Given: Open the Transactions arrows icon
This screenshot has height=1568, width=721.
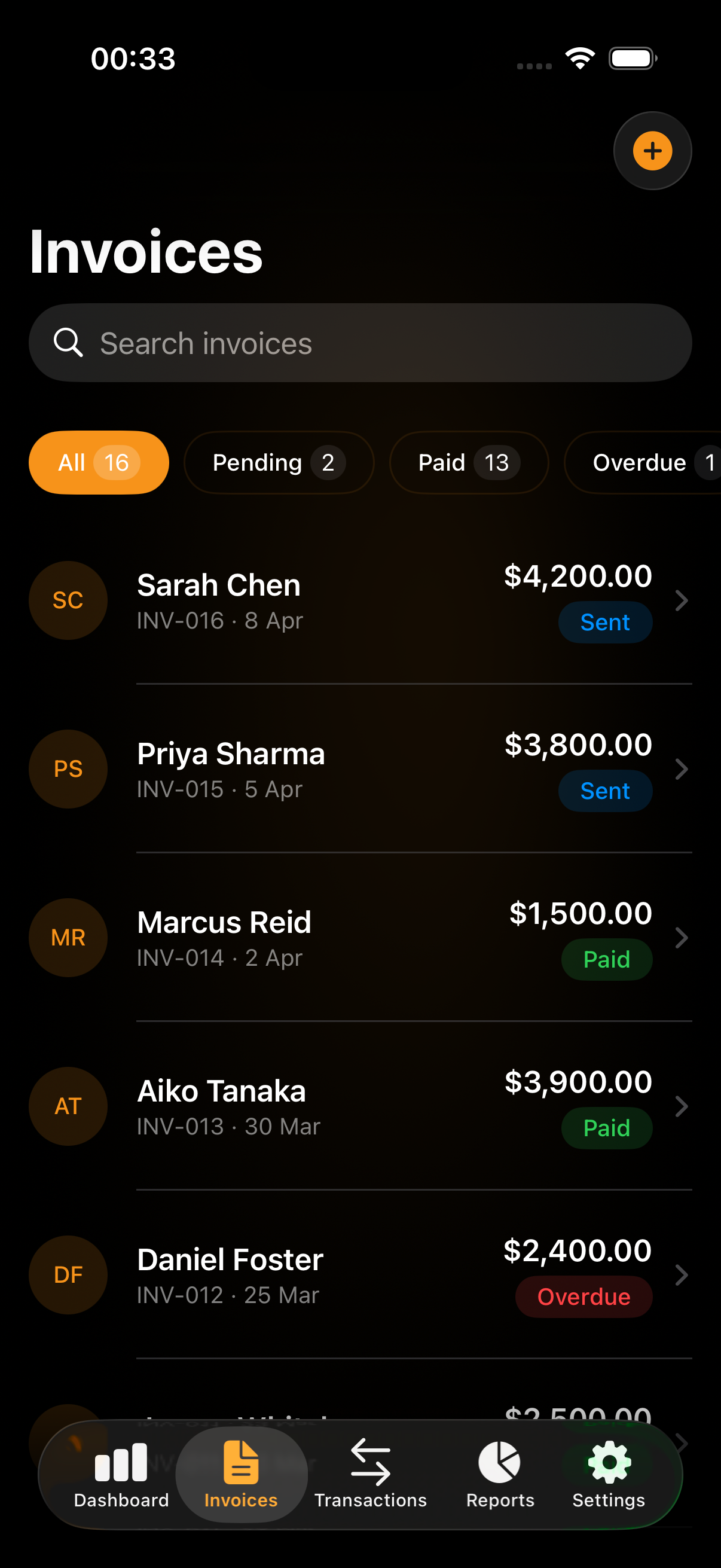Looking at the screenshot, I should [x=370, y=1462].
